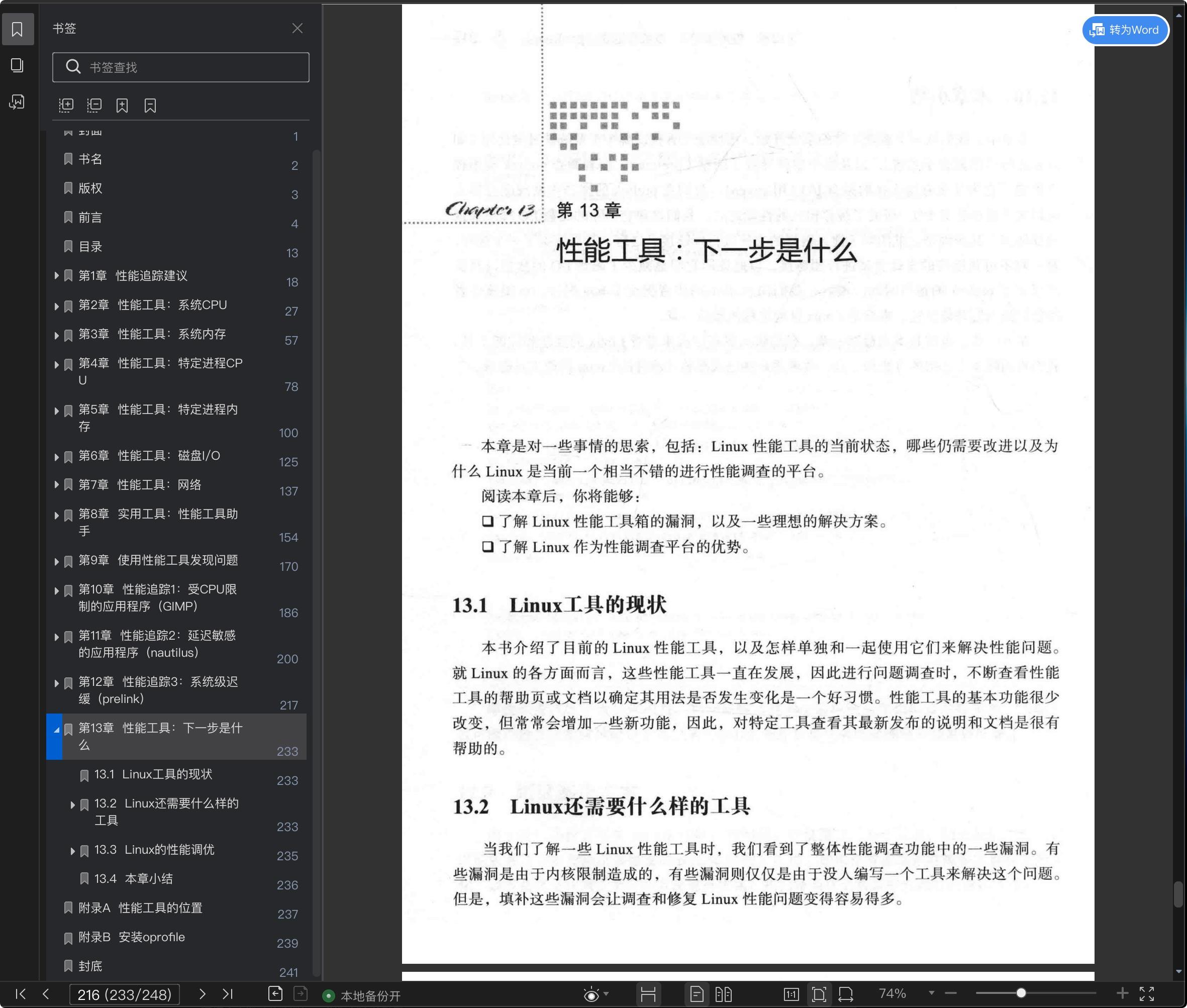Image resolution: width=1187 pixels, height=1008 pixels.
Task: Go to the previous page
Action: [x=46, y=994]
